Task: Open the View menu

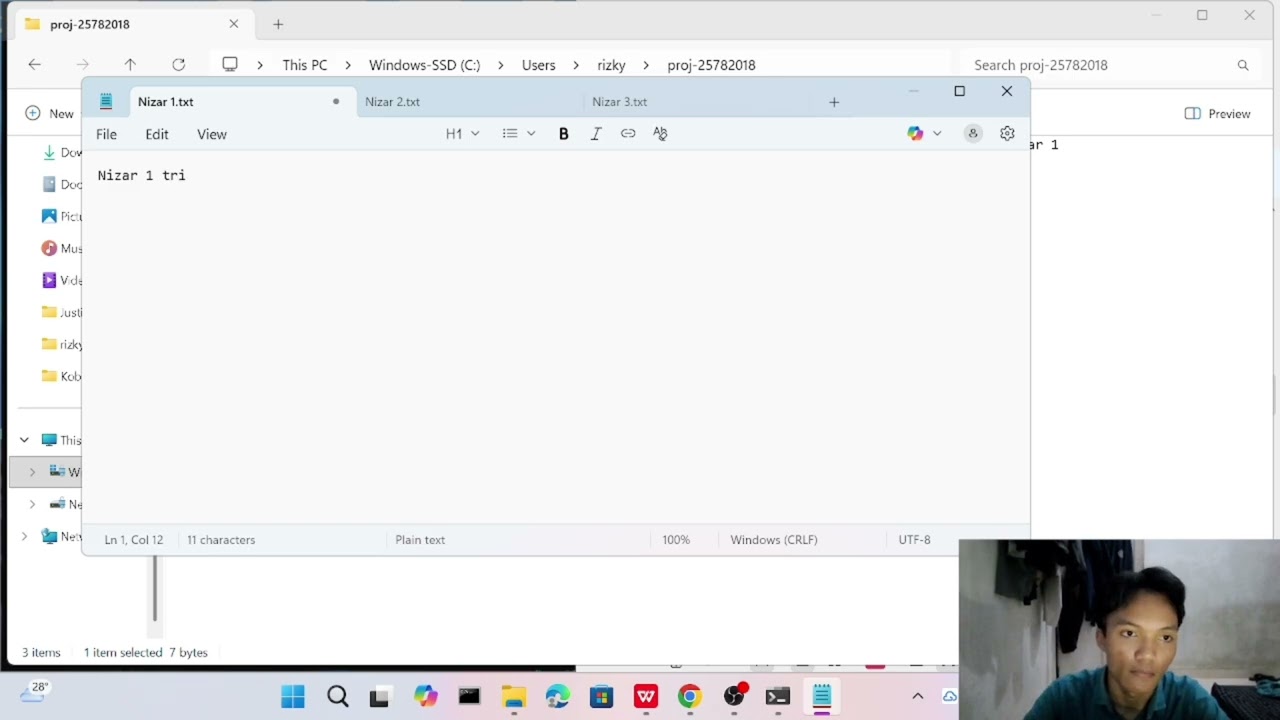Action: [x=212, y=134]
